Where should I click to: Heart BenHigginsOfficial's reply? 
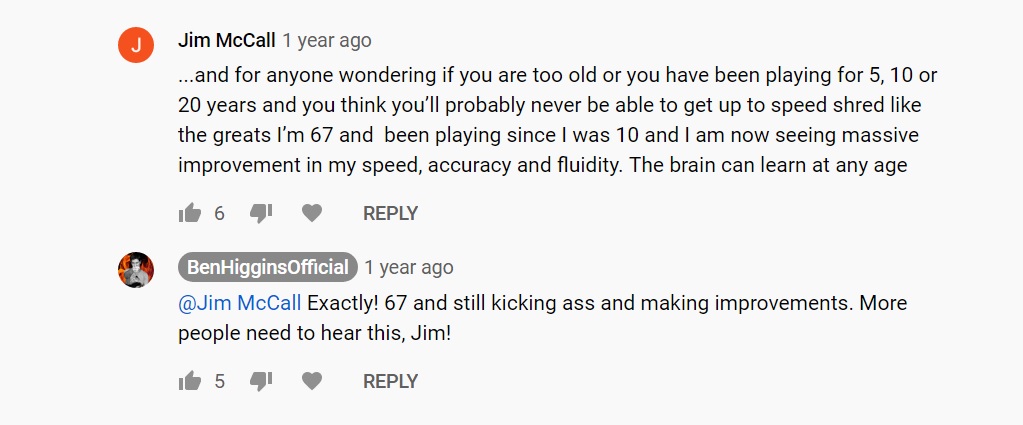[x=312, y=381]
